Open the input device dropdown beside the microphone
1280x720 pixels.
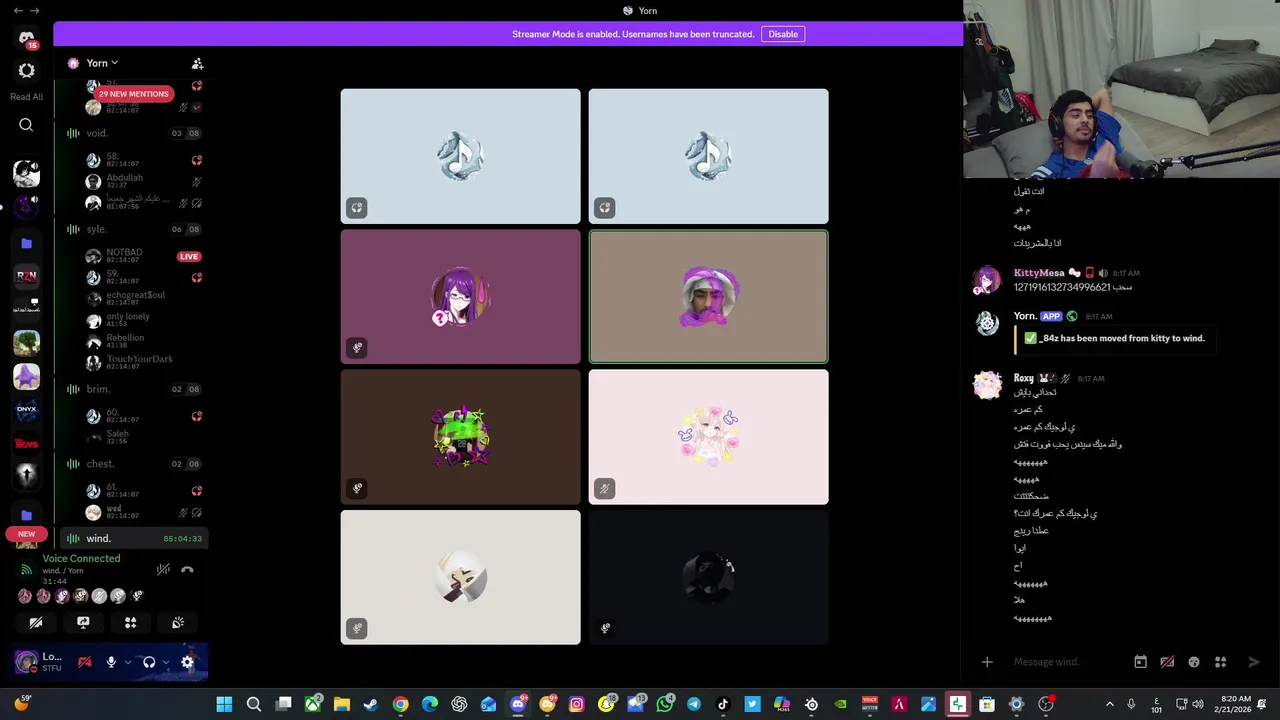point(127,662)
